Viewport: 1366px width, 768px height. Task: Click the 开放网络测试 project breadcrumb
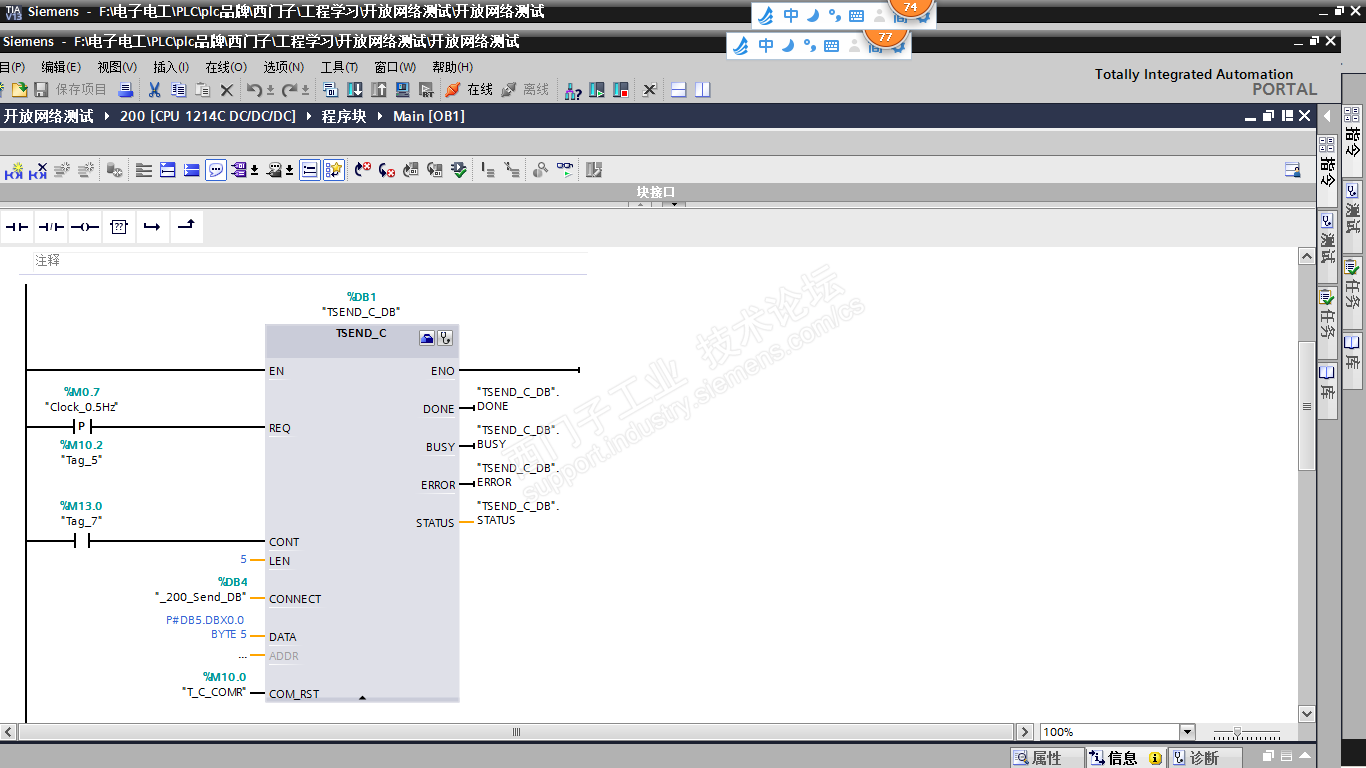click(48, 116)
